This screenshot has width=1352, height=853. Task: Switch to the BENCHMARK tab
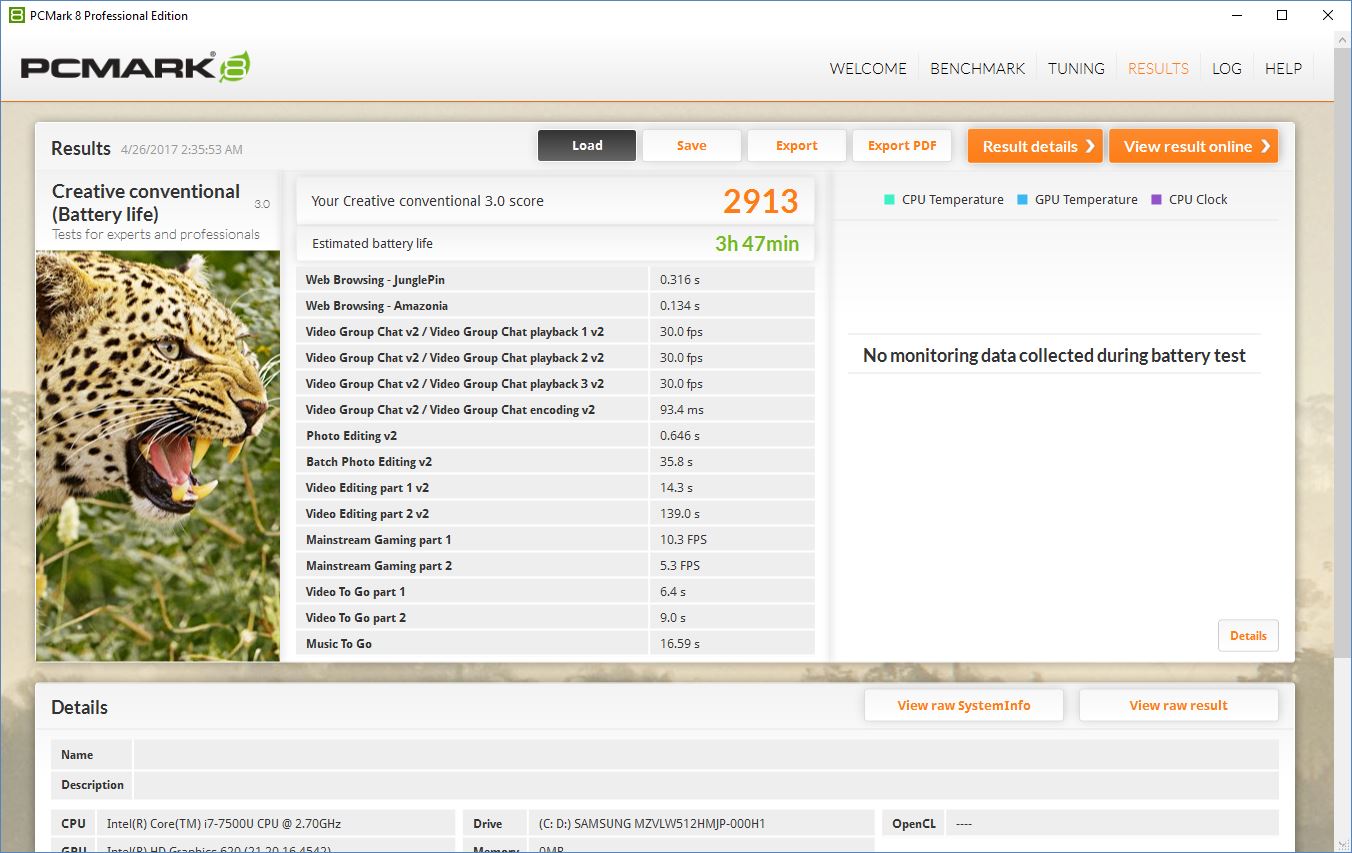point(977,69)
